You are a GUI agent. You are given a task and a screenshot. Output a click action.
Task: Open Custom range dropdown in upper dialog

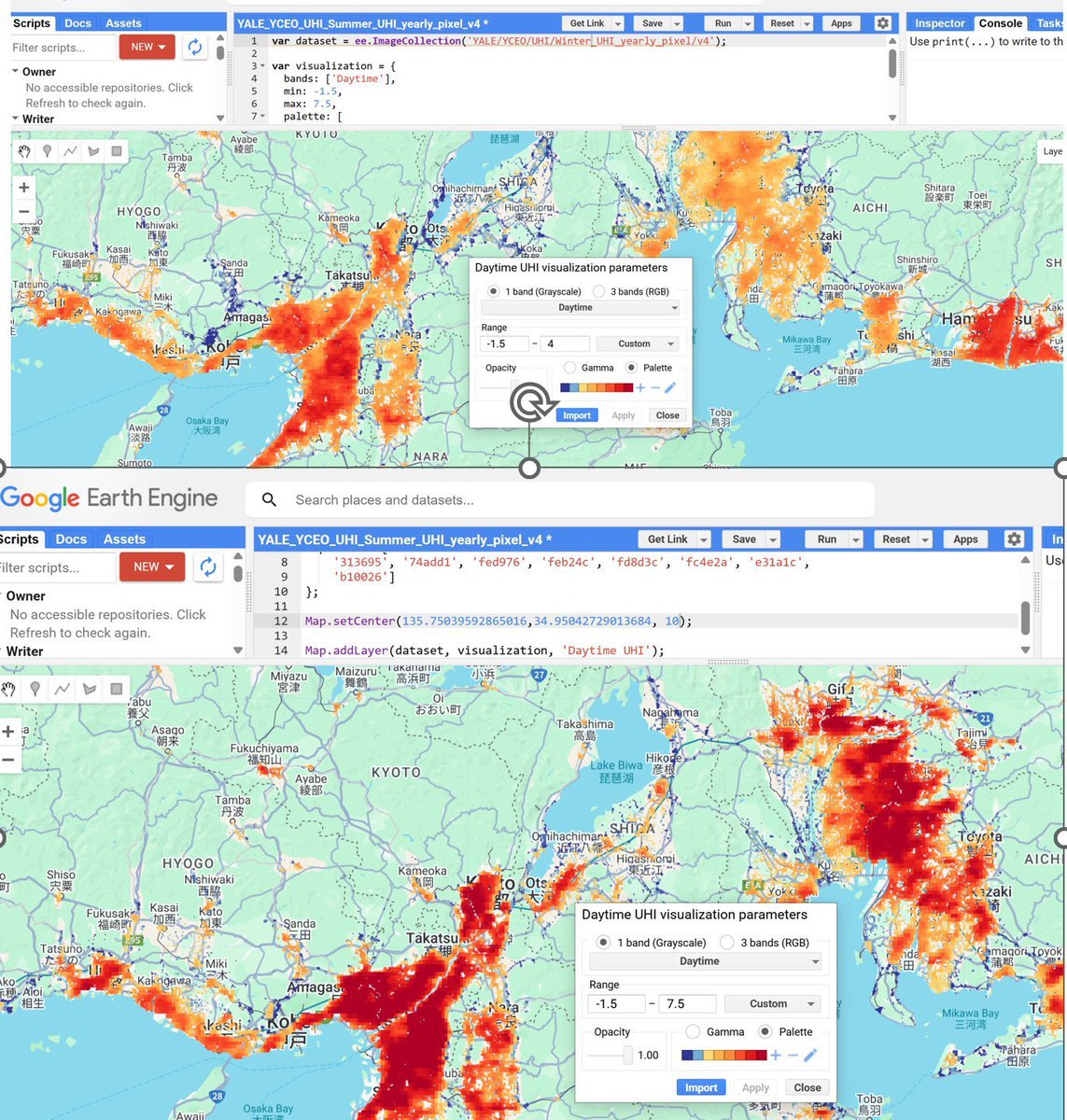pos(638,343)
